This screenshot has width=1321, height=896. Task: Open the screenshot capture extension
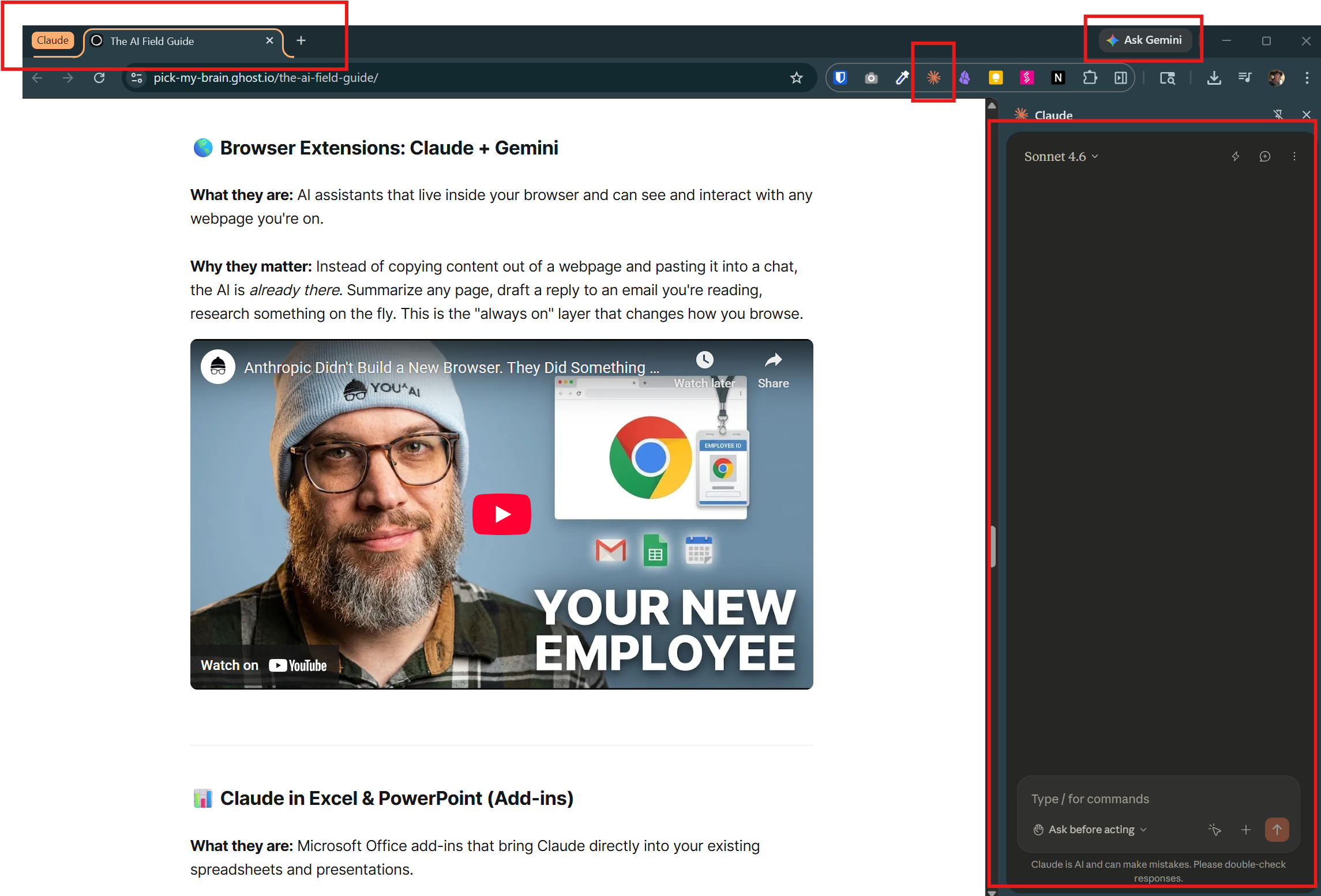[871, 77]
